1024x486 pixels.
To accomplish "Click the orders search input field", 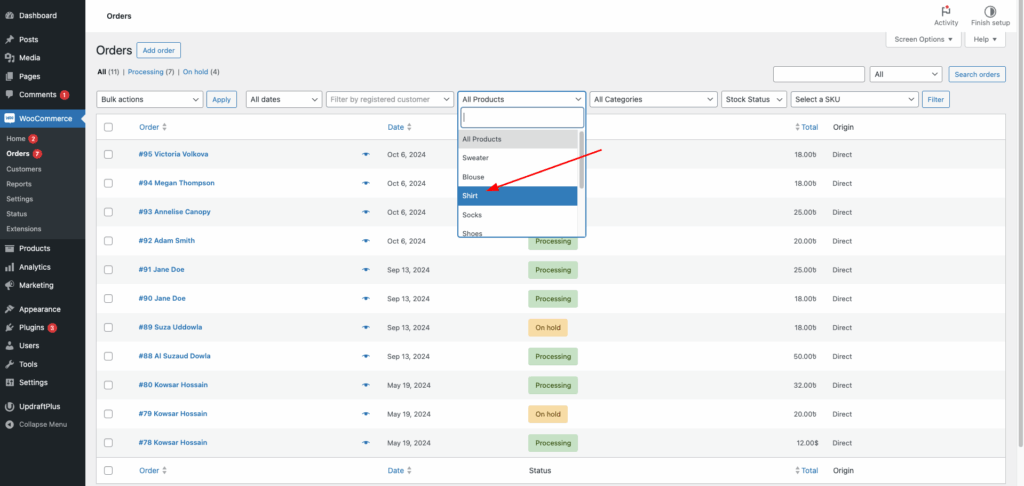I will [x=819, y=74].
